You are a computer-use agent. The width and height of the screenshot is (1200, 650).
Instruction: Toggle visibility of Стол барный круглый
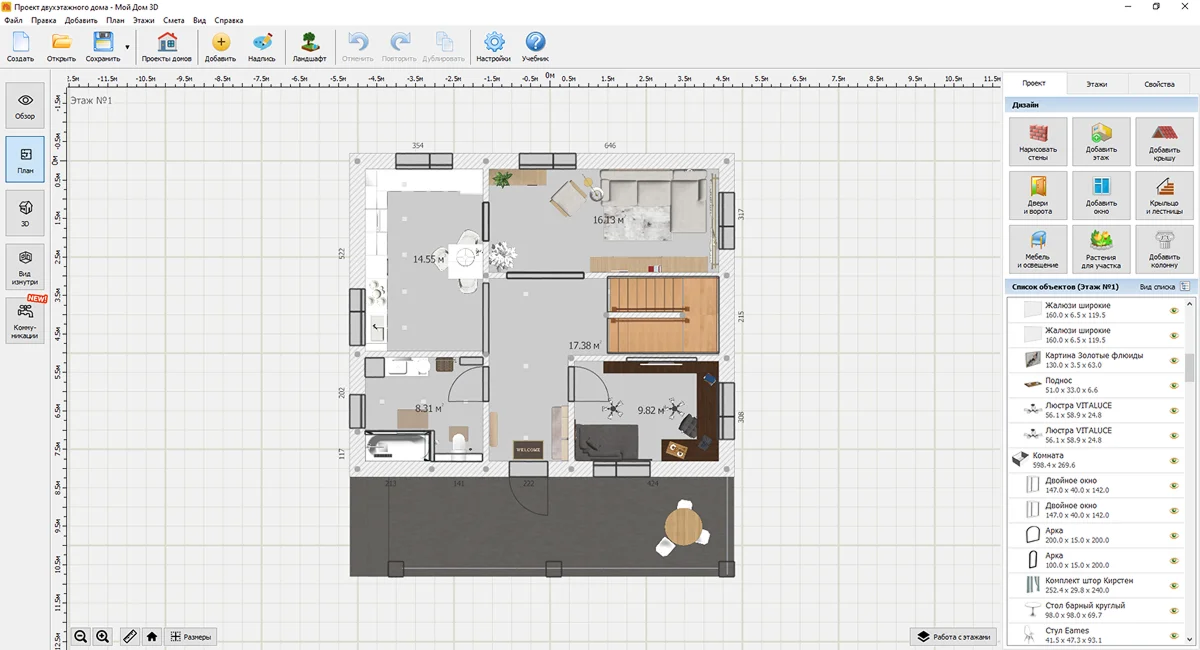pos(1174,610)
